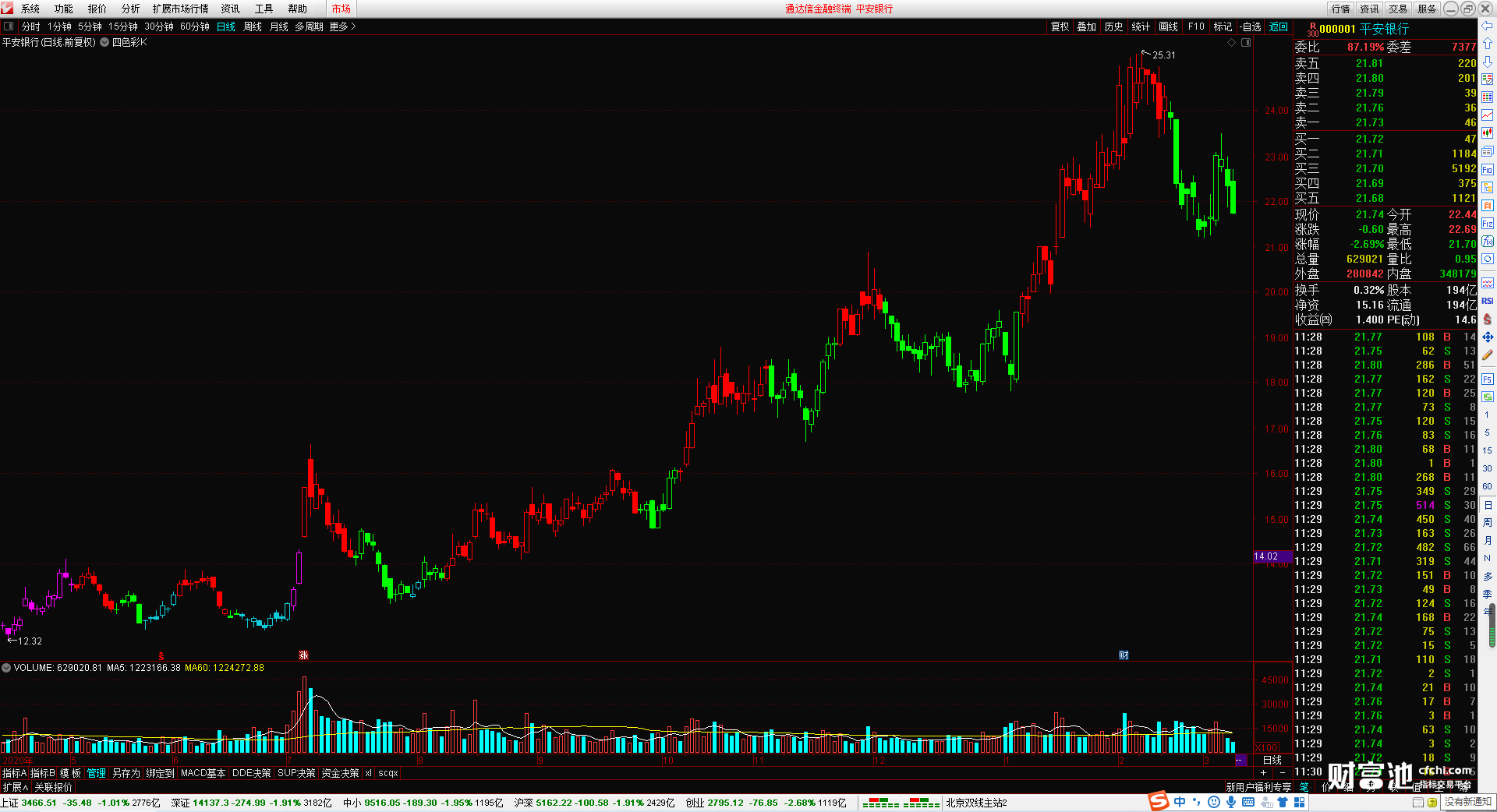This screenshot has width=1497, height=812.
Task: Switch chart period to 60分钟
Action: [195, 26]
